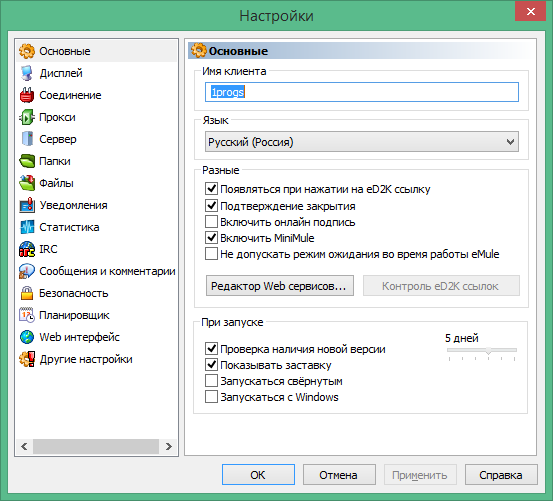Close the Настройки window

point(530,12)
